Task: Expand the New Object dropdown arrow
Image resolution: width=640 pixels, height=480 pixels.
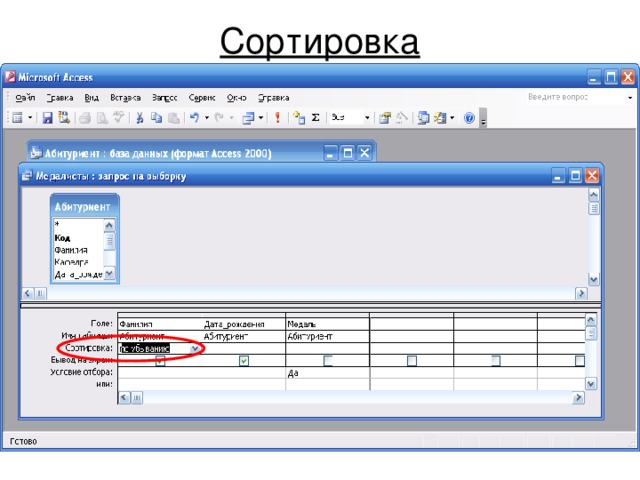Action: click(x=452, y=118)
